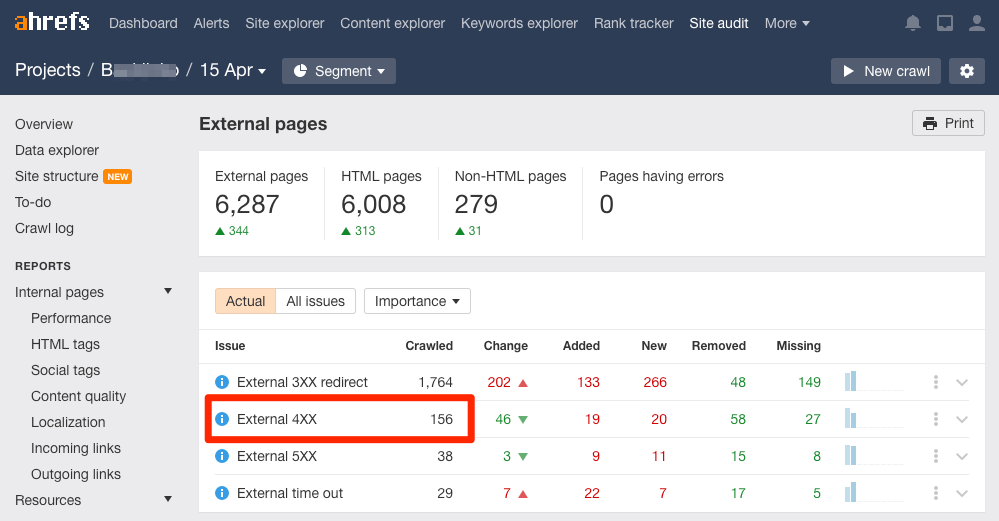The width and height of the screenshot is (999, 521).
Task: Click the Print button
Action: coord(948,123)
